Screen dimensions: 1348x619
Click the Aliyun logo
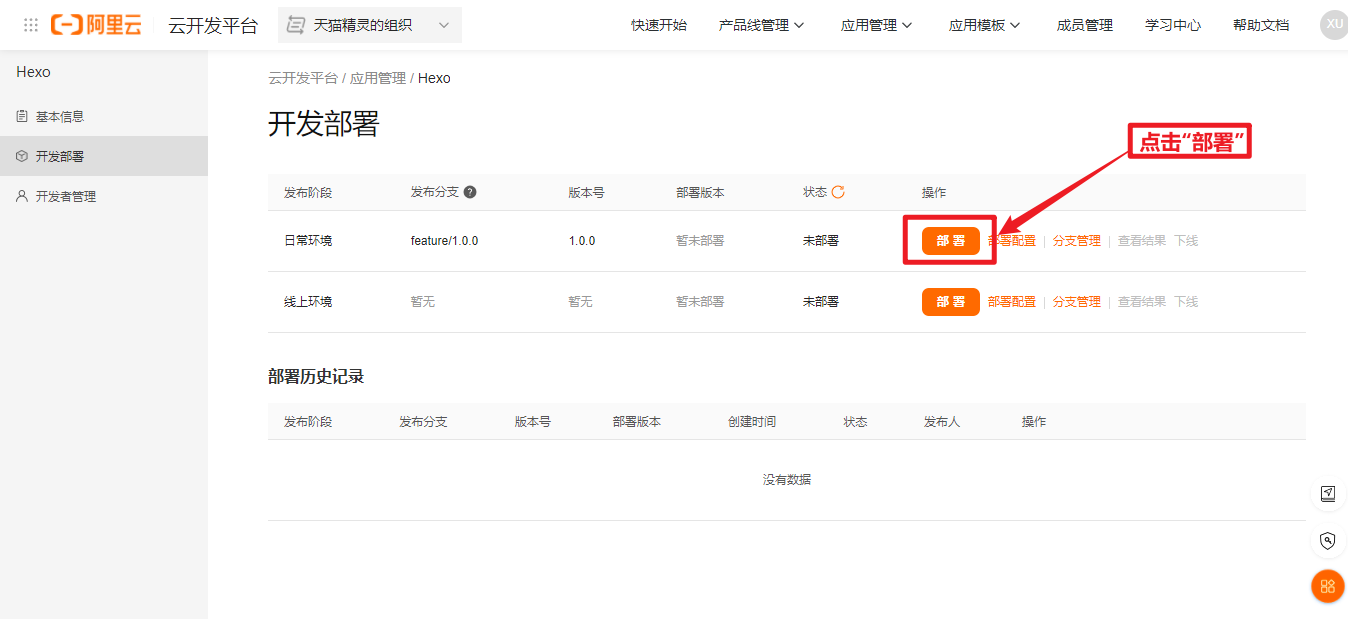point(96,25)
